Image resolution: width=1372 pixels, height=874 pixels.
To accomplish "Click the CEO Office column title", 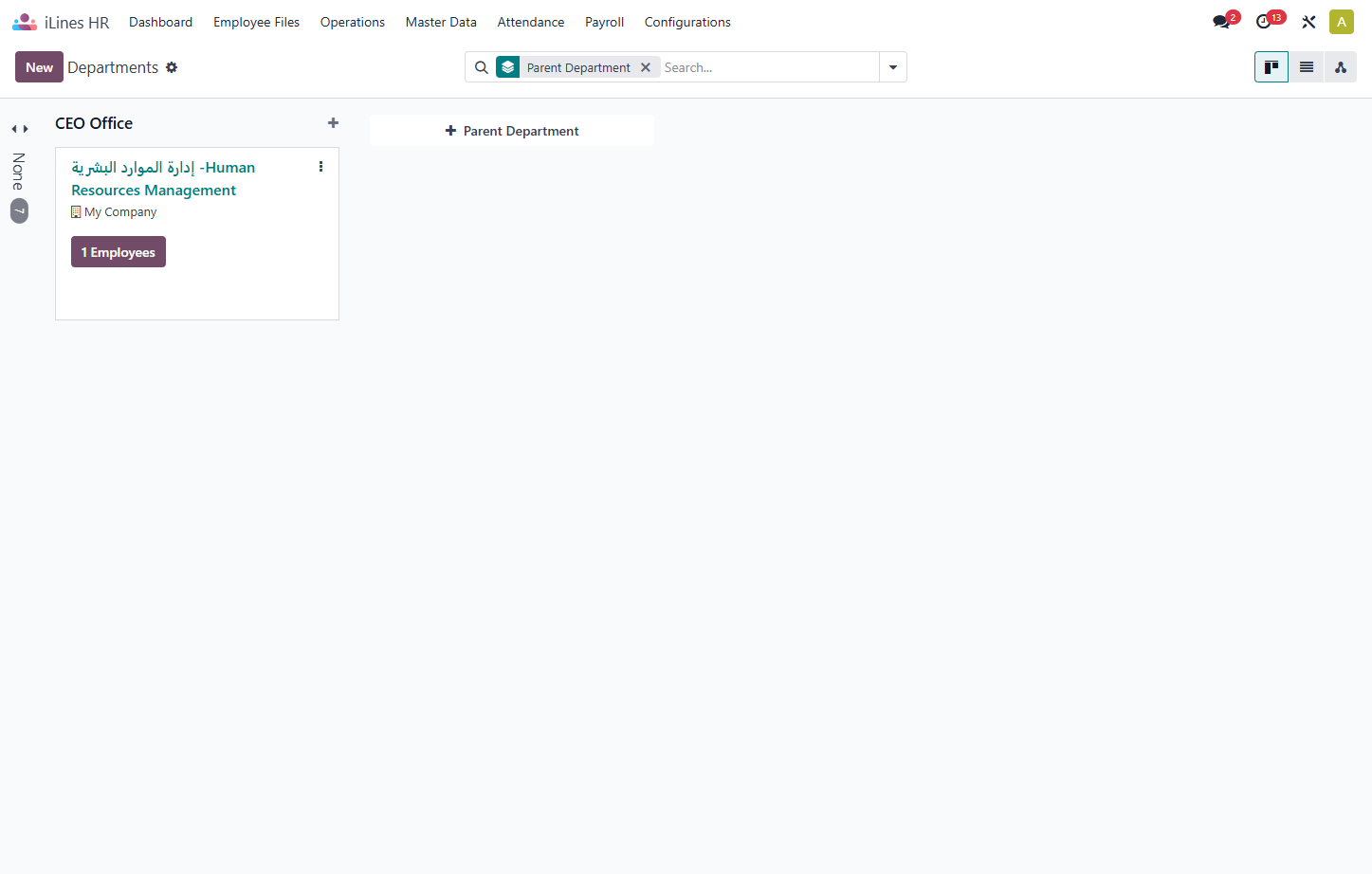I will 94,123.
